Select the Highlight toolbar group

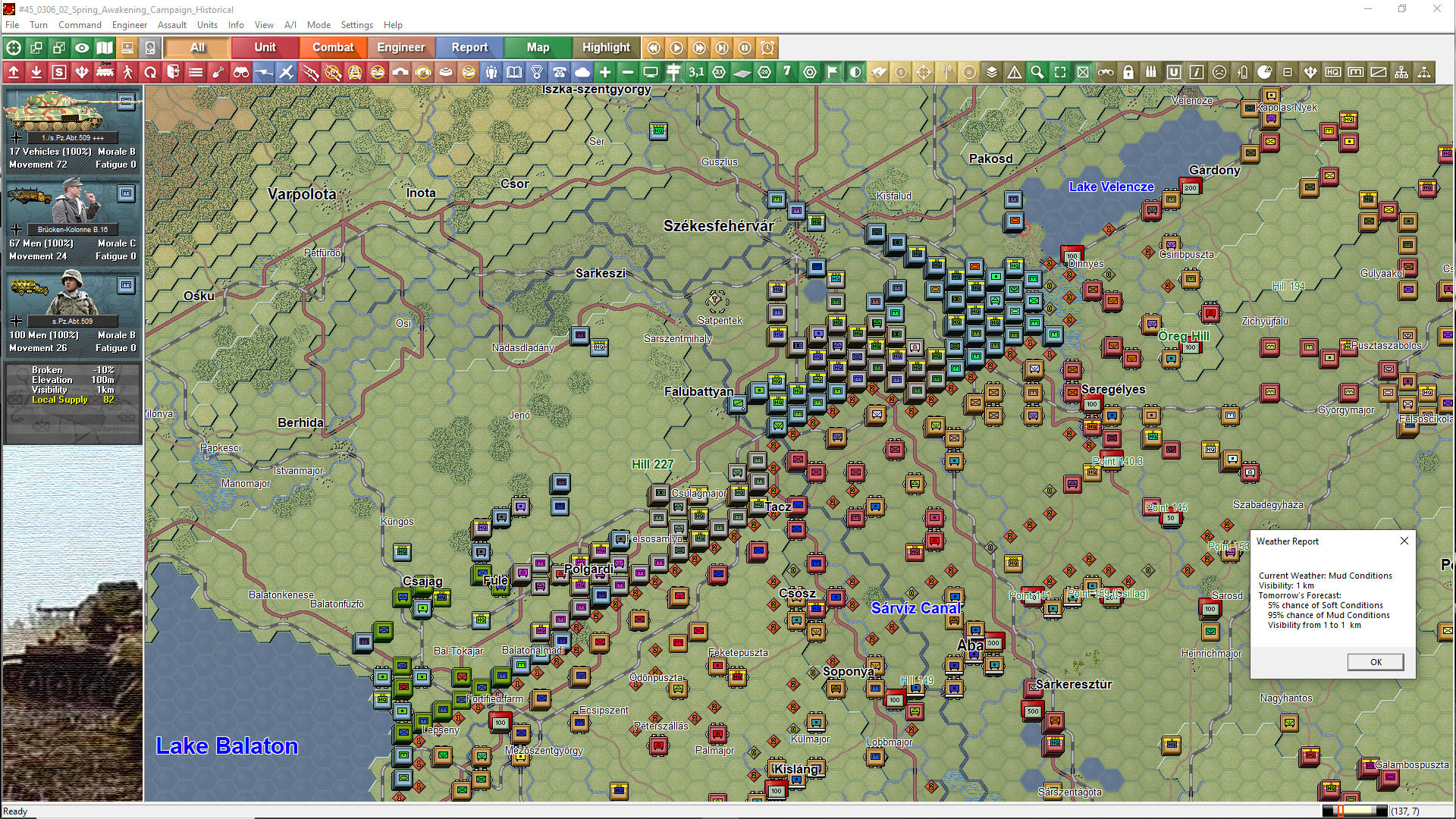pyautogui.click(x=605, y=47)
